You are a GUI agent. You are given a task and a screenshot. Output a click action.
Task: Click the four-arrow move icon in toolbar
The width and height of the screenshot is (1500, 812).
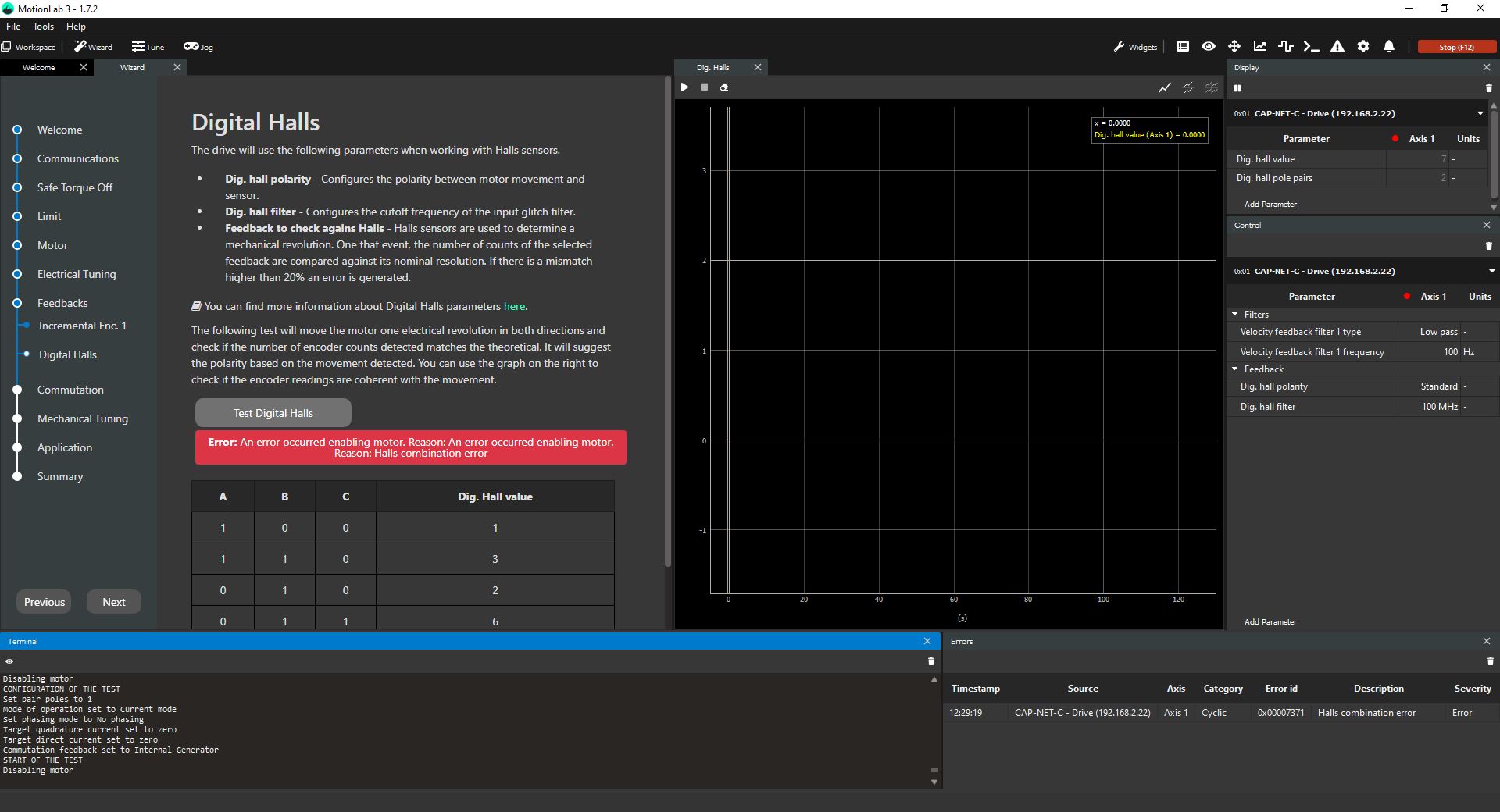[1234, 47]
